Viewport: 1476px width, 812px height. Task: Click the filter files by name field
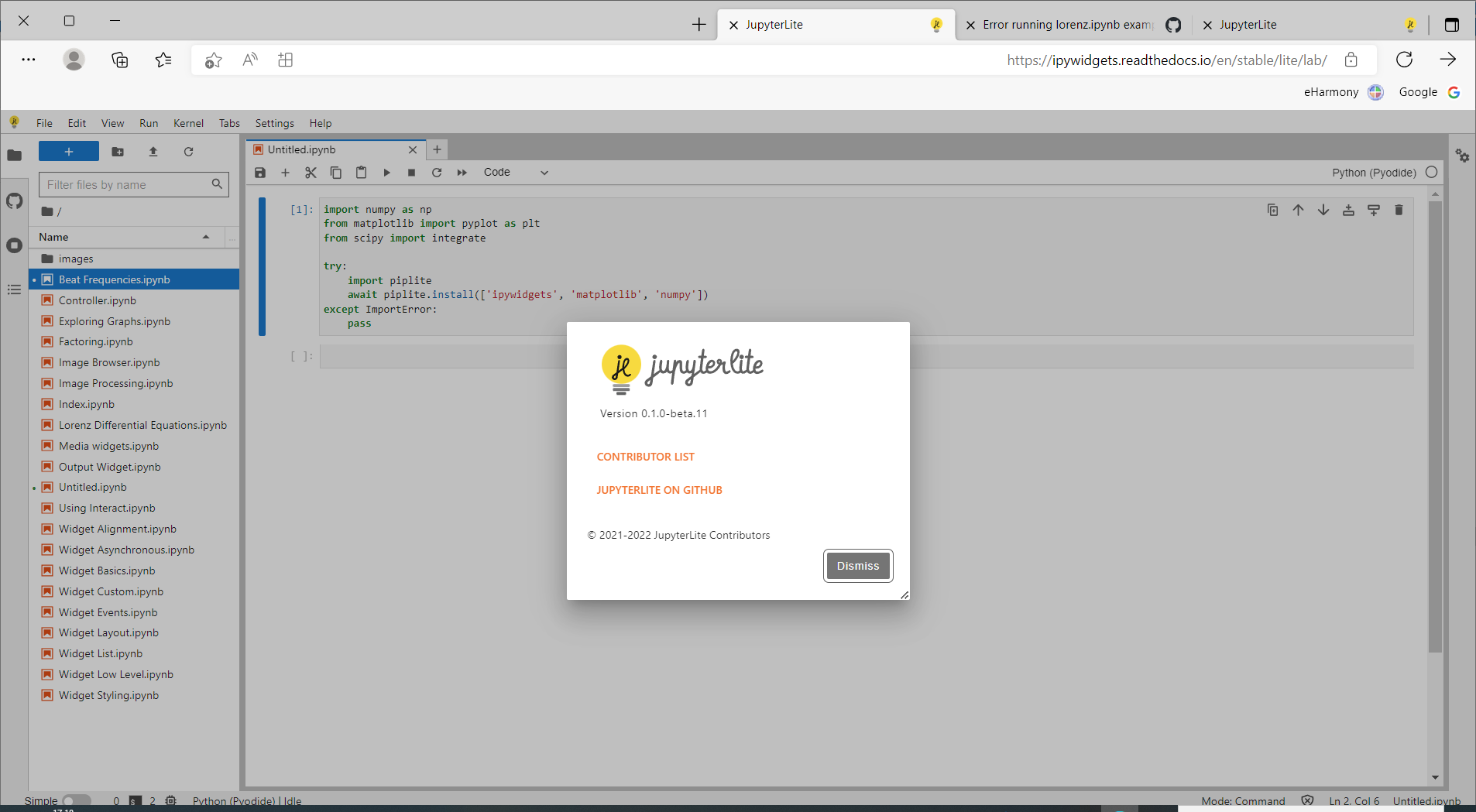(x=133, y=184)
